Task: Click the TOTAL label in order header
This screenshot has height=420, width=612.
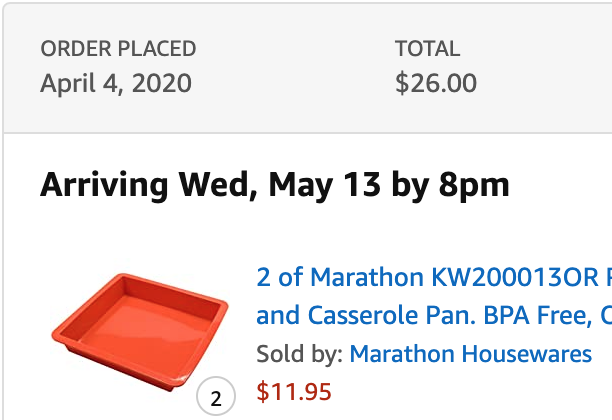Action: pos(427,49)
